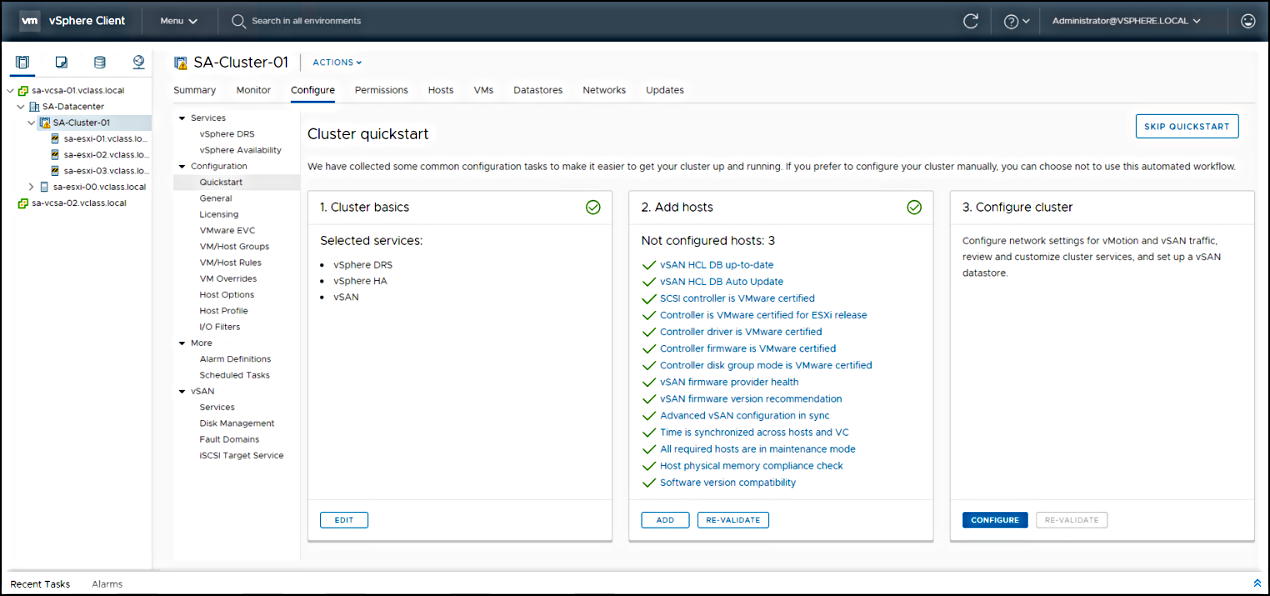This screenshot has width=1270, height=596.
Task: Open vSAN HCL DB up-to-date check
Action: click(x=716, y=265)
